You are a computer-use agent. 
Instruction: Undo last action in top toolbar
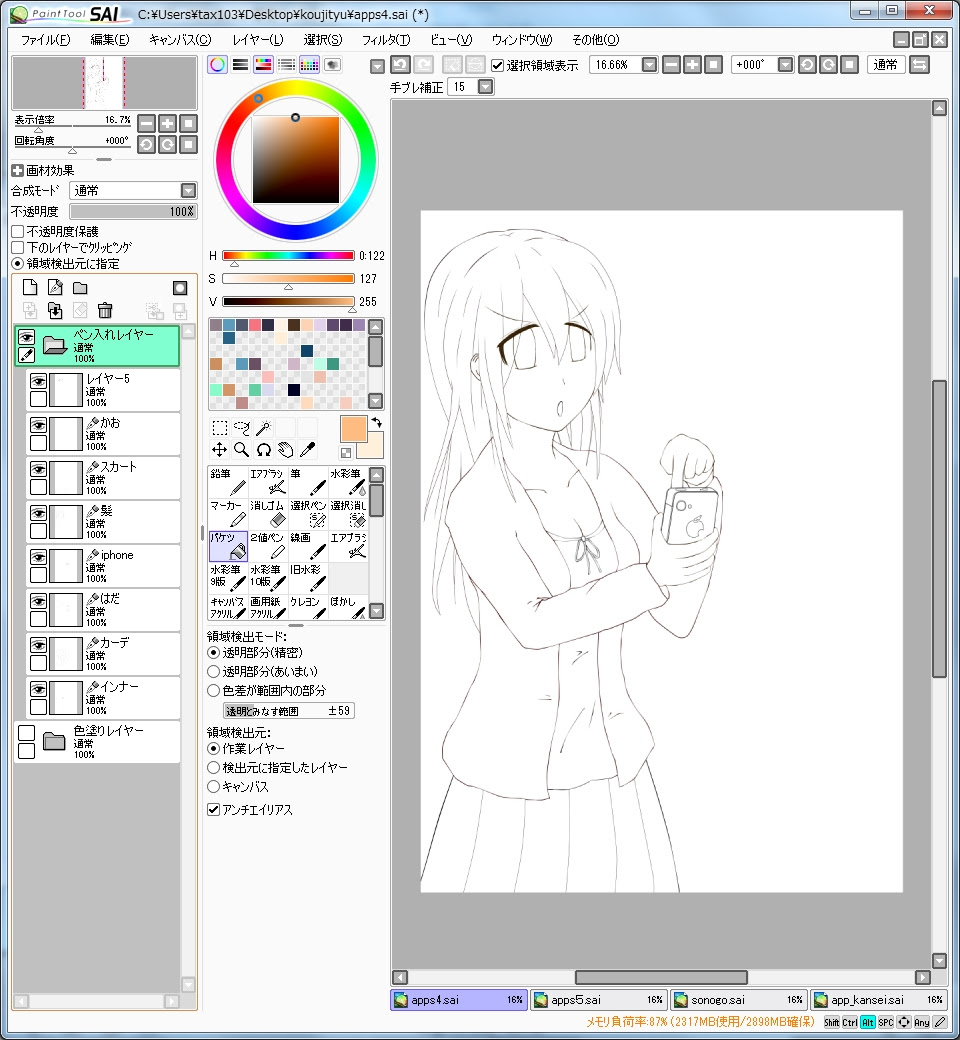click(400, 64)
